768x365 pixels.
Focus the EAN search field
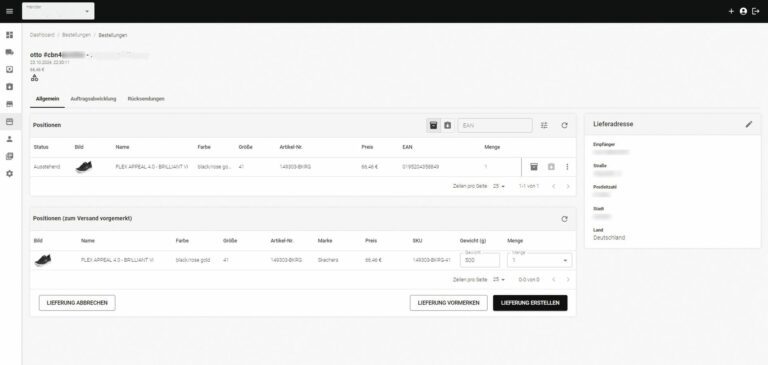[x=495, y=125]
